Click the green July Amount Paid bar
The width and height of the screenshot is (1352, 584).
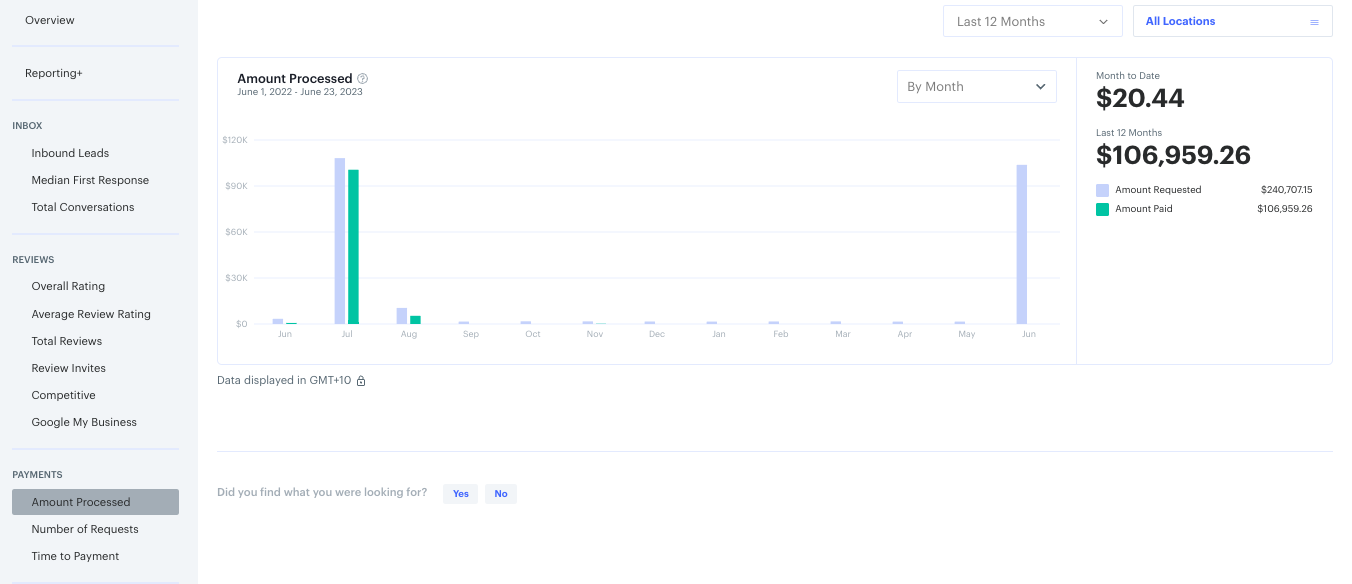353,247
